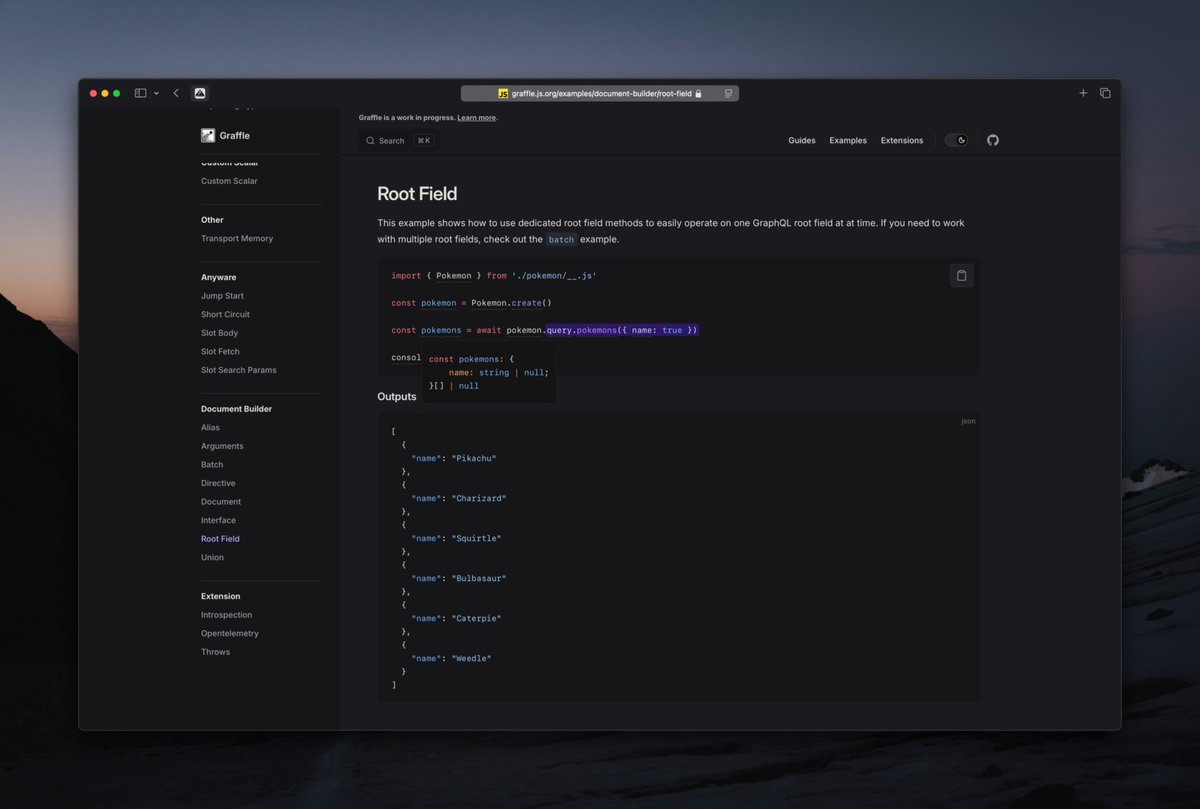Viewport: 1200px width, 809px height.
Task: Click the Arc-style extension icon in toolbar
Action: point(200,93)
